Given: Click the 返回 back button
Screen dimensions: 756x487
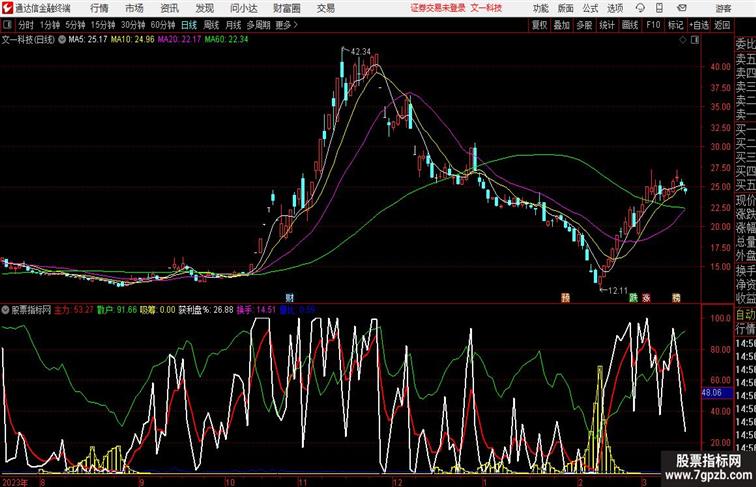Looking at the screenshot, I should [722, 25].
